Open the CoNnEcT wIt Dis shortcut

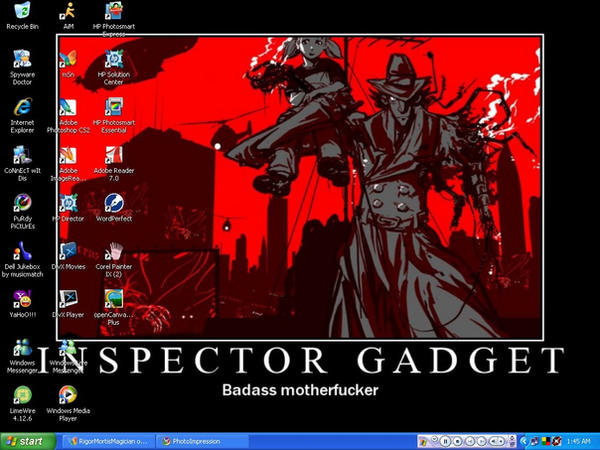pos(22,163)
